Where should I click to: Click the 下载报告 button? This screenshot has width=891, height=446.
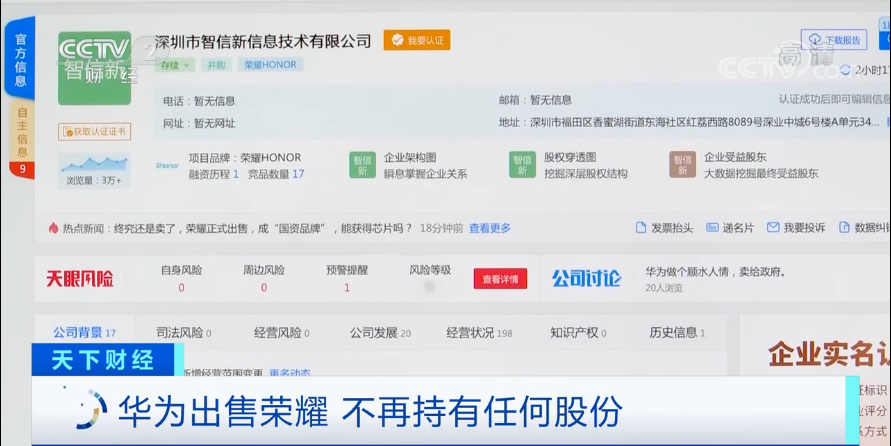[834, 40]
